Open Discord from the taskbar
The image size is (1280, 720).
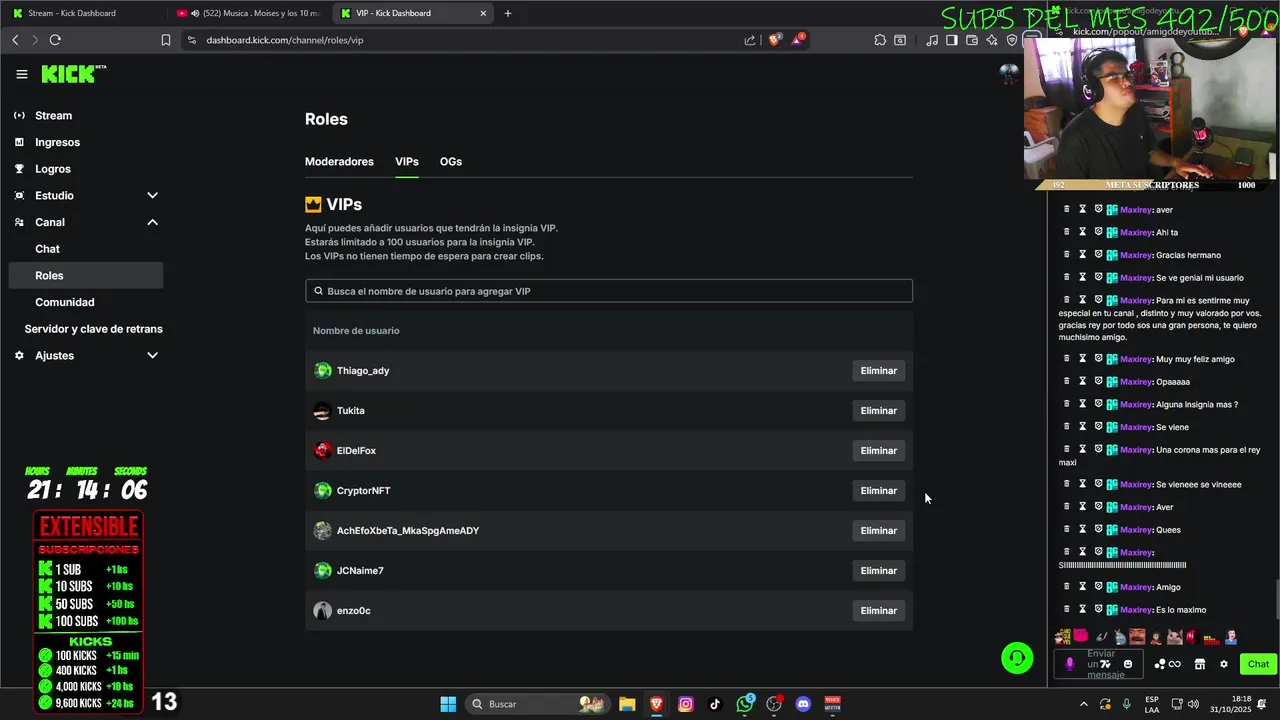point(803,704)
